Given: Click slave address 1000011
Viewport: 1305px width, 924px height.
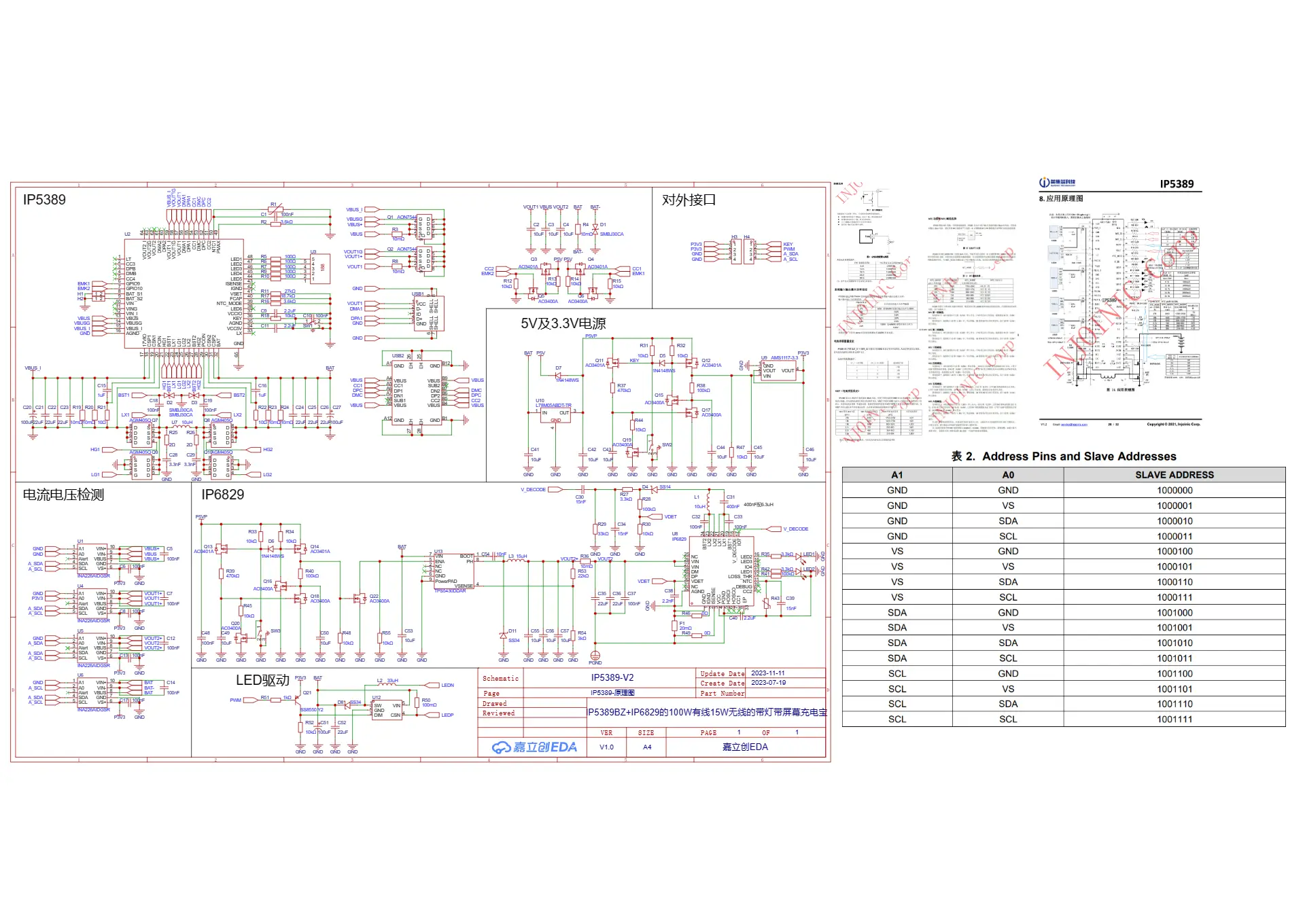Looking at the screenshot, I should (1174, 536).
